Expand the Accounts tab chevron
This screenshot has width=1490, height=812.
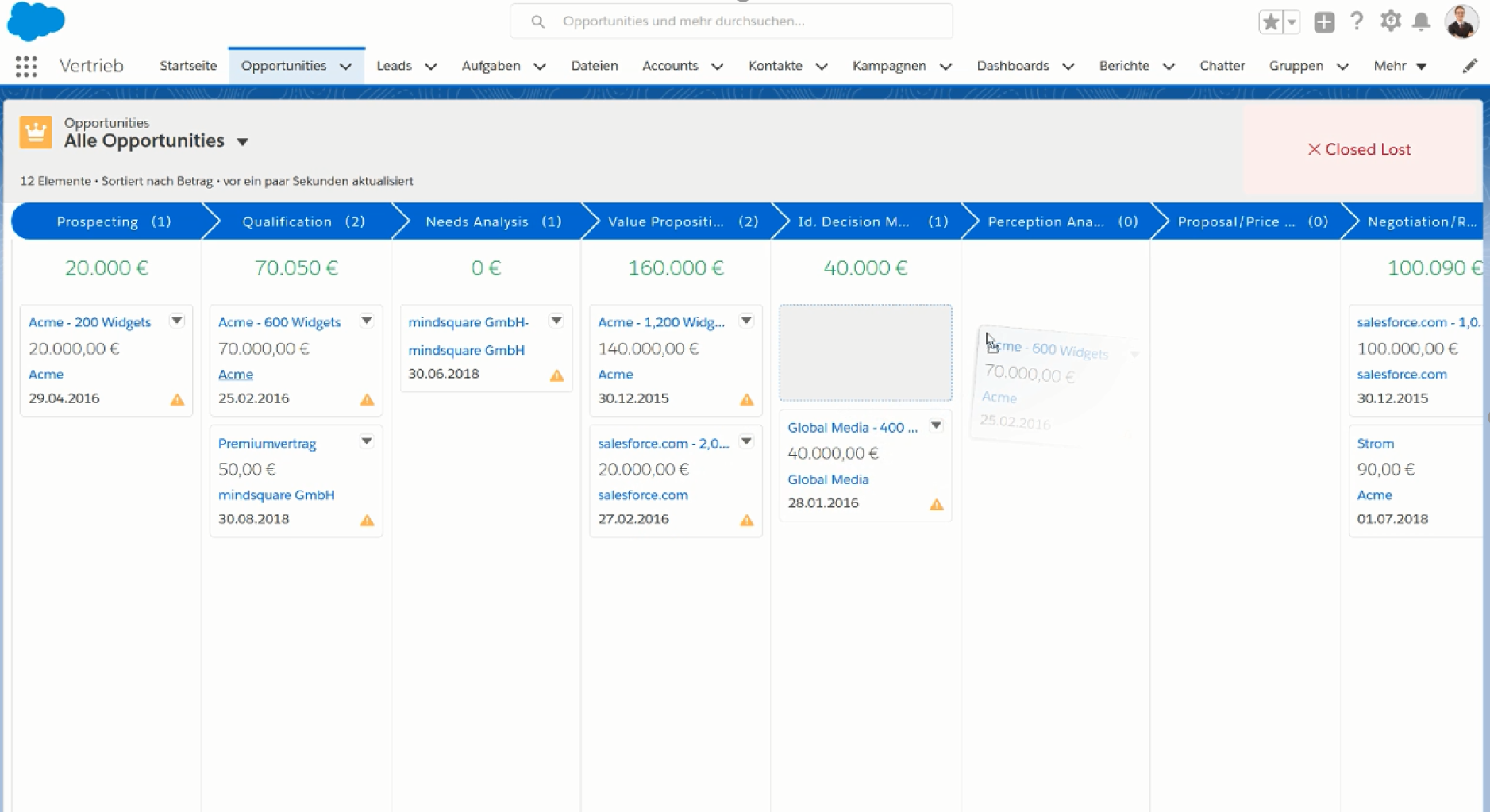pyautogui.click(x=717, y=67)
